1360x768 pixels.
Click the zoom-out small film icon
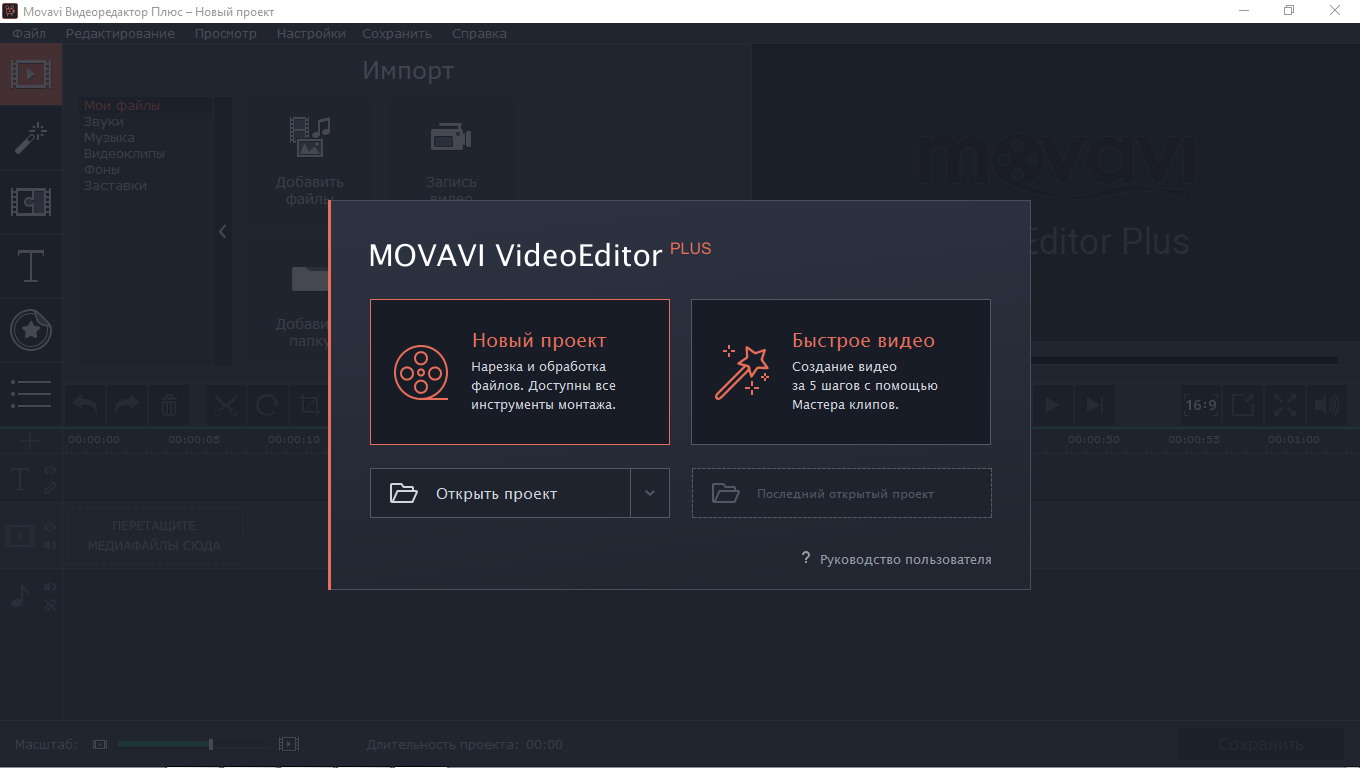(x=99, y=744)
